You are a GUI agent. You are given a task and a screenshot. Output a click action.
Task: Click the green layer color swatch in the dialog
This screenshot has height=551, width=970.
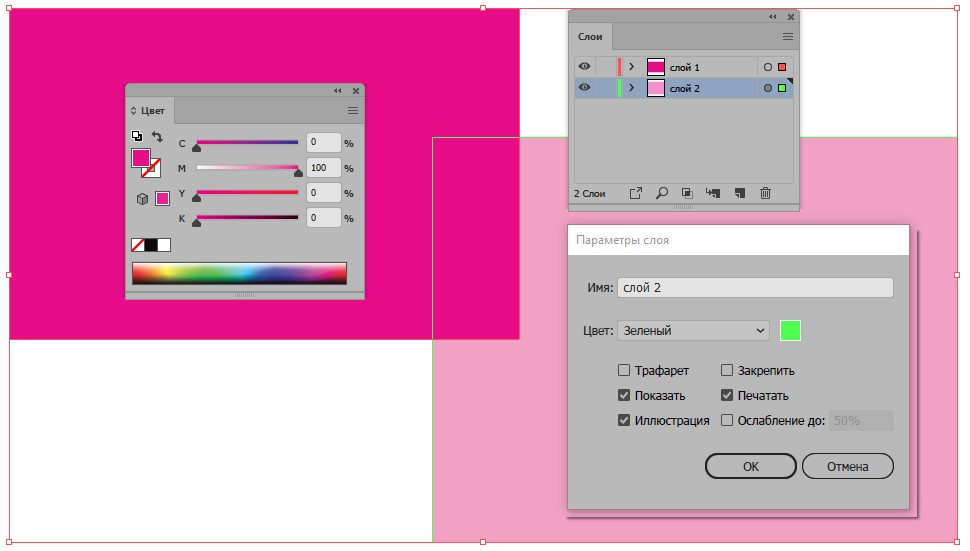[x=790, y=330]
